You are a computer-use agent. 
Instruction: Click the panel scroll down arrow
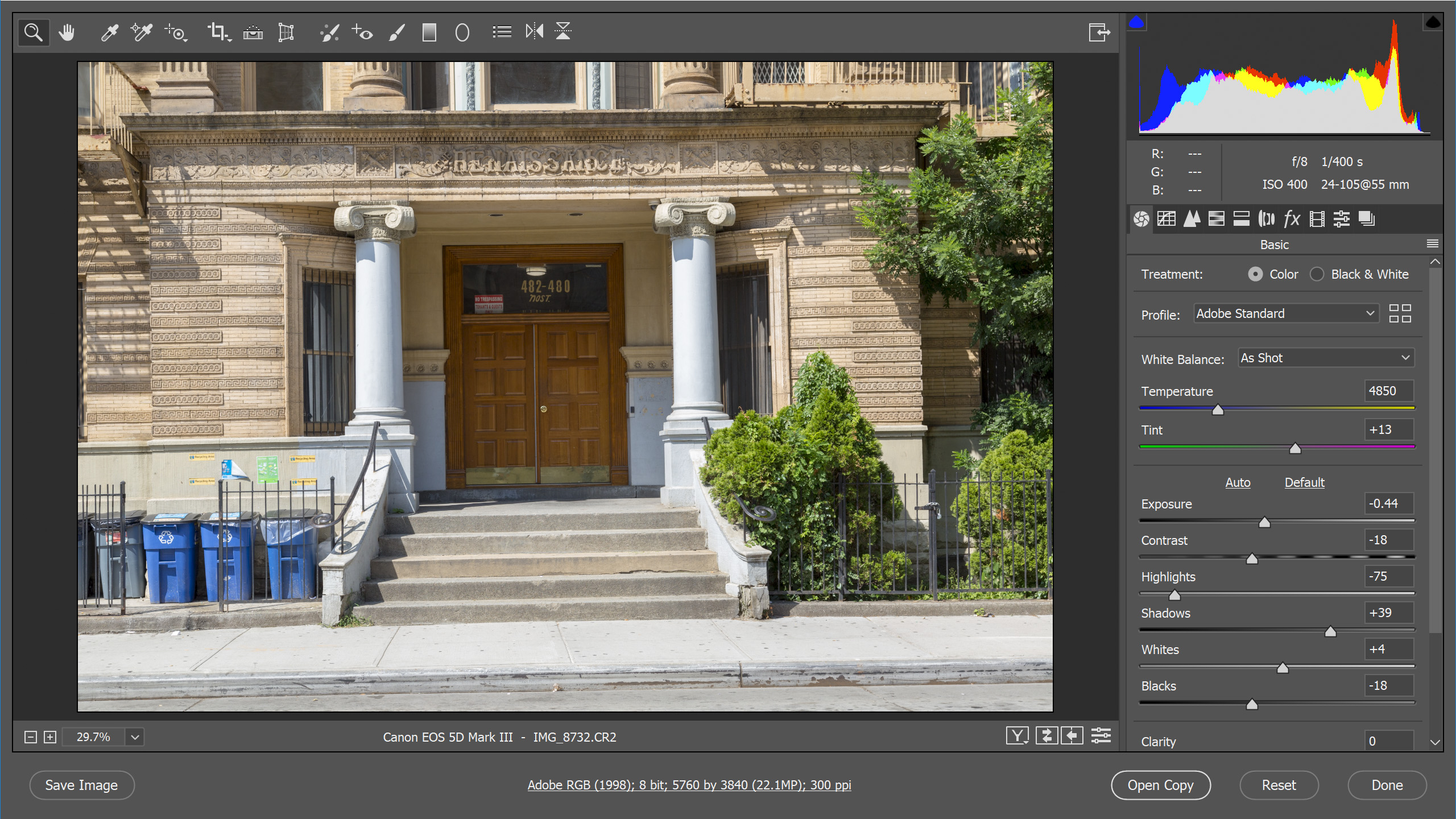click(1435, 742)
